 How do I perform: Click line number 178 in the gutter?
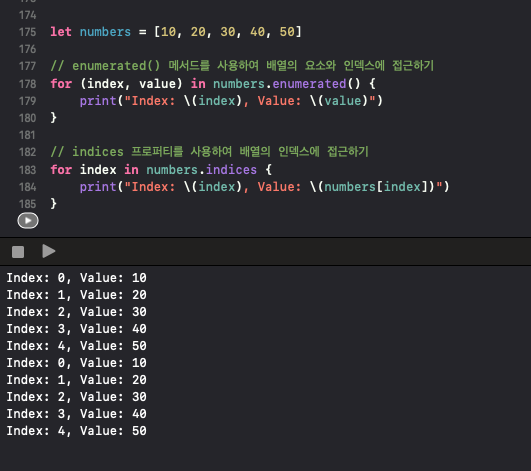coord(27,84)
